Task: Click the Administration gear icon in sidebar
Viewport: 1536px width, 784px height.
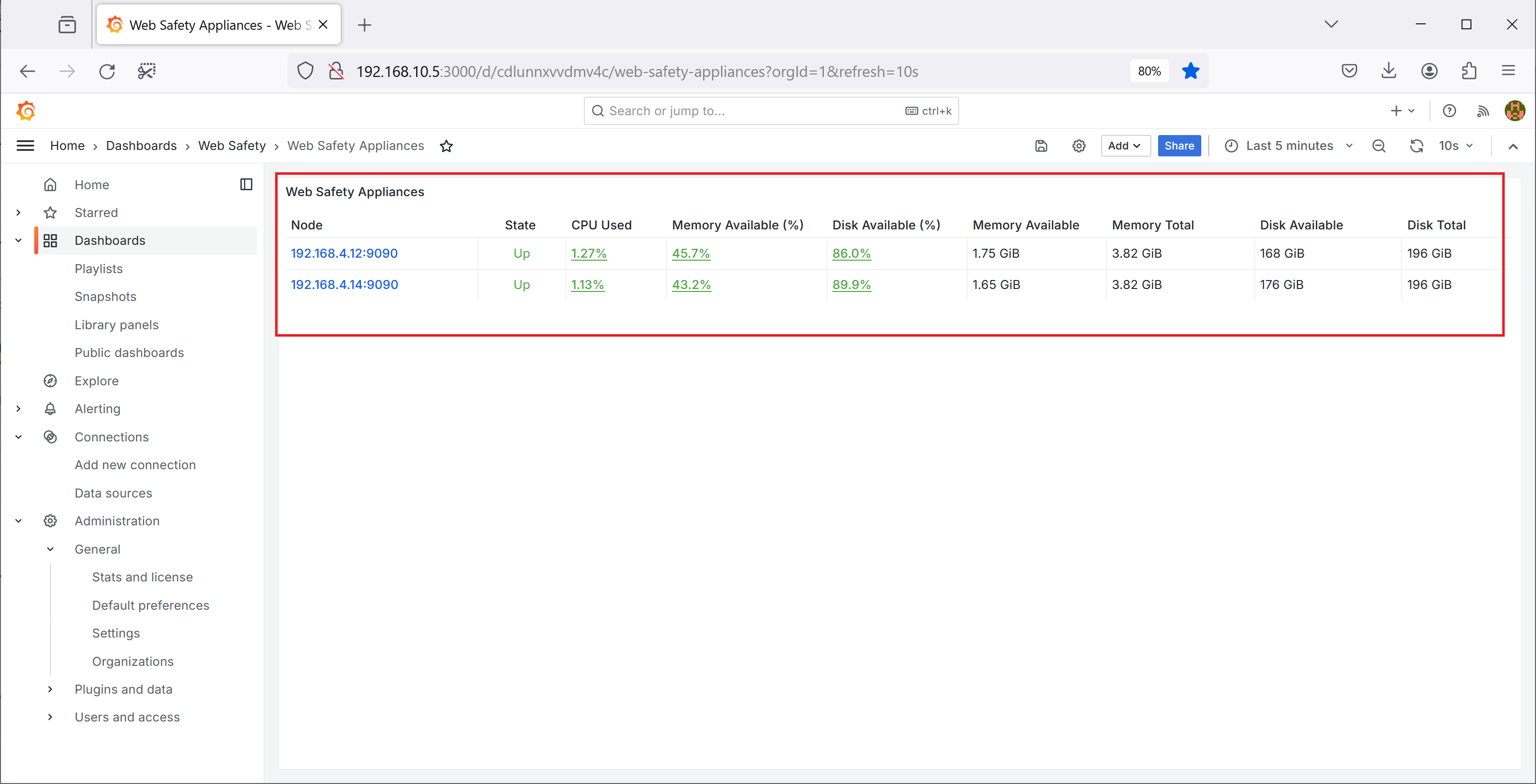Action: [x=50, y=521]
